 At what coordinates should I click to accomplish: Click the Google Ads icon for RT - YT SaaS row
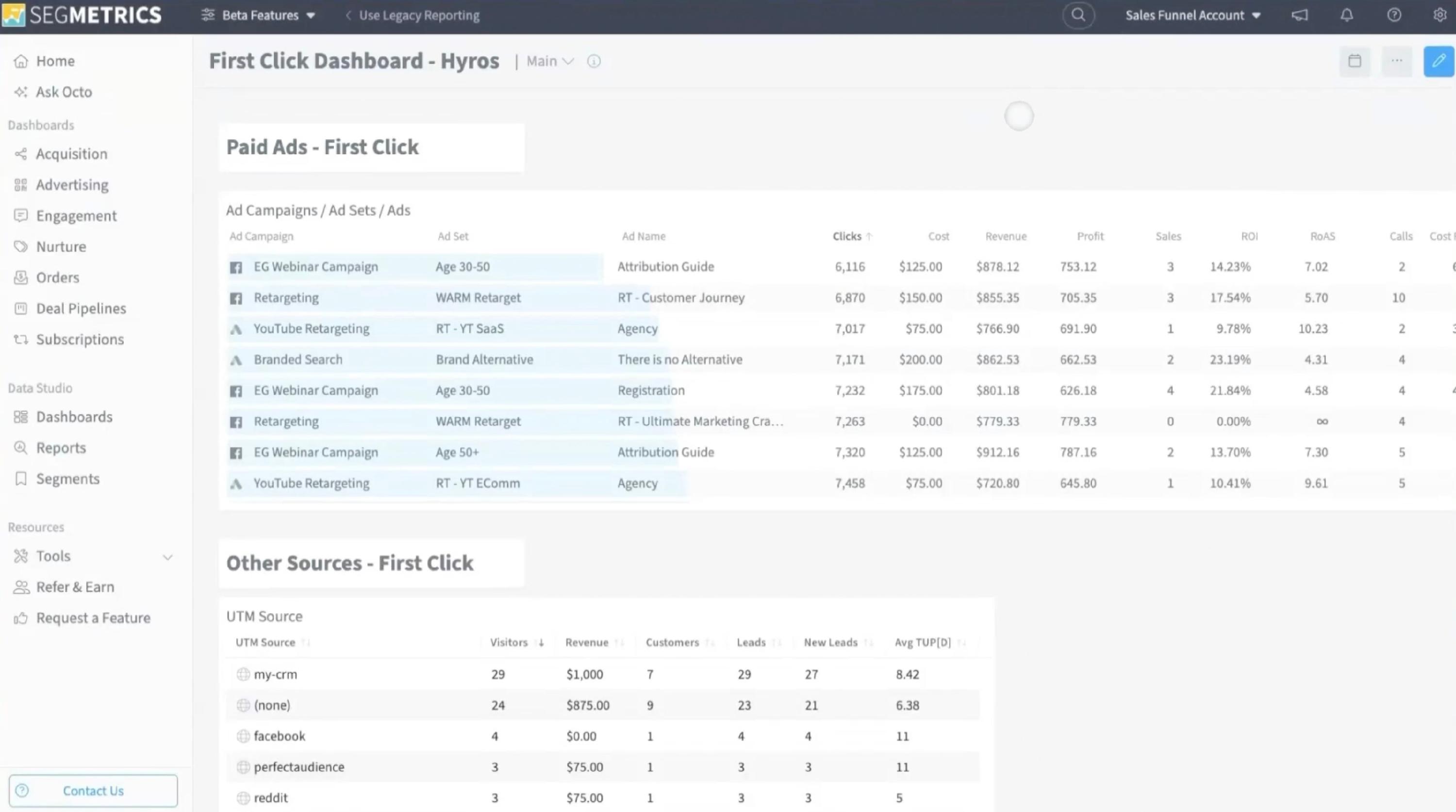click(236, 329)
